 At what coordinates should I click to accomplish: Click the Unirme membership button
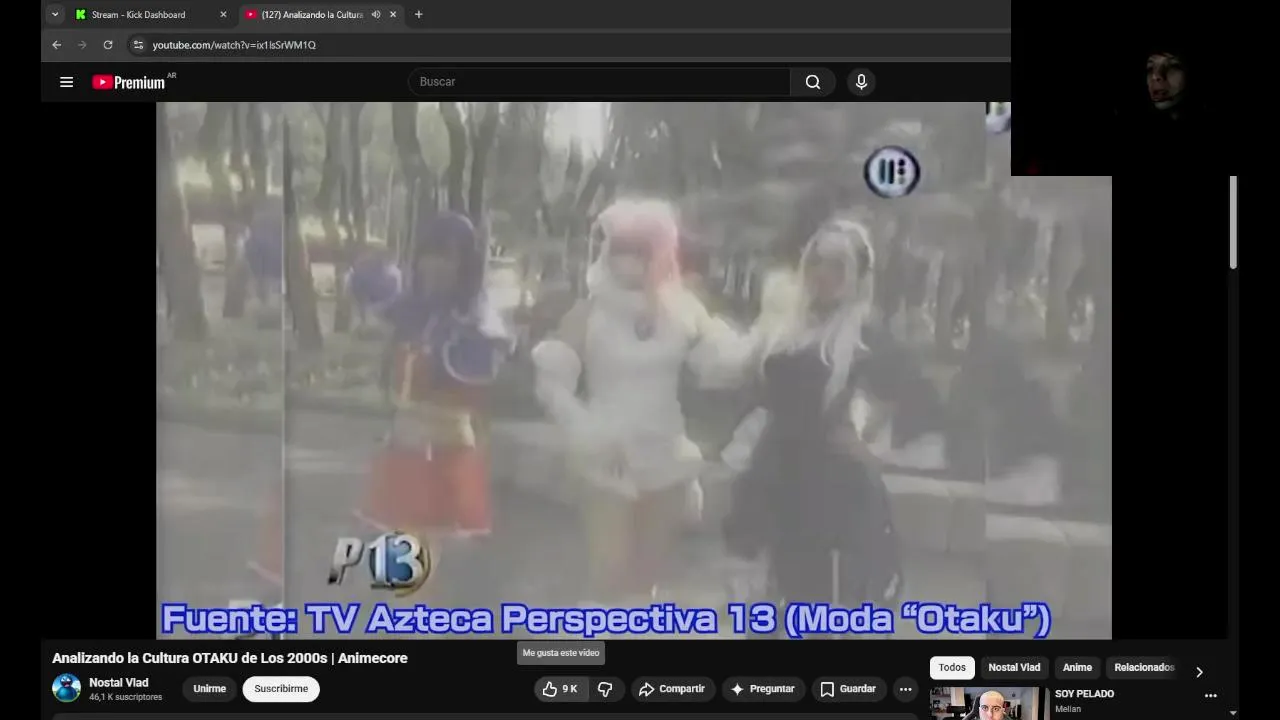tap(209, 689)
